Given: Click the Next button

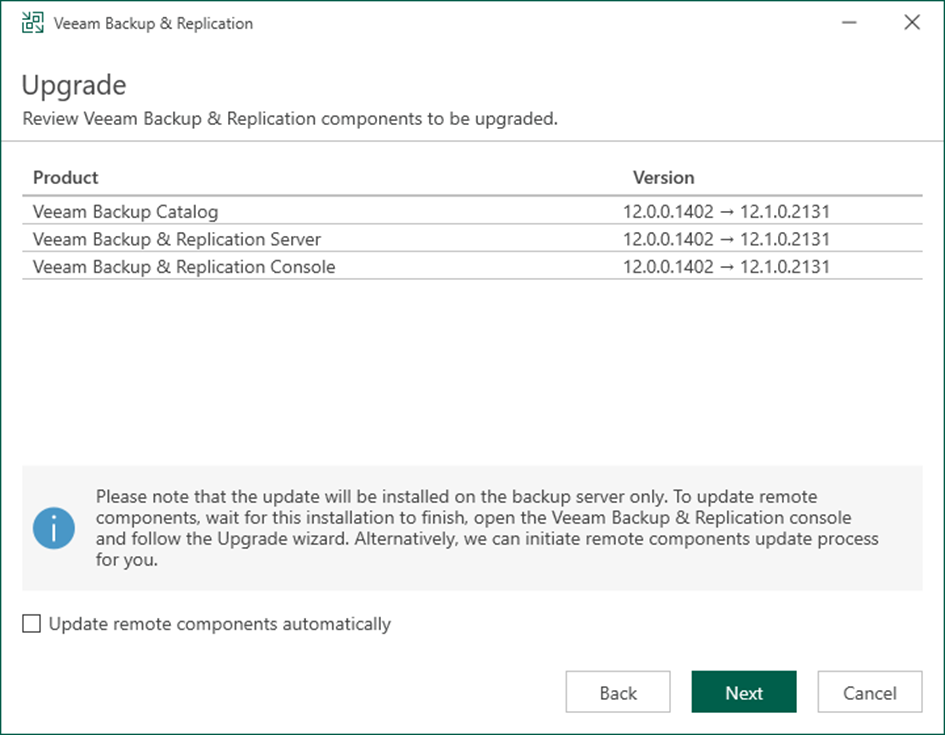Looking at the screenshot, I should (x=743, y=693).
